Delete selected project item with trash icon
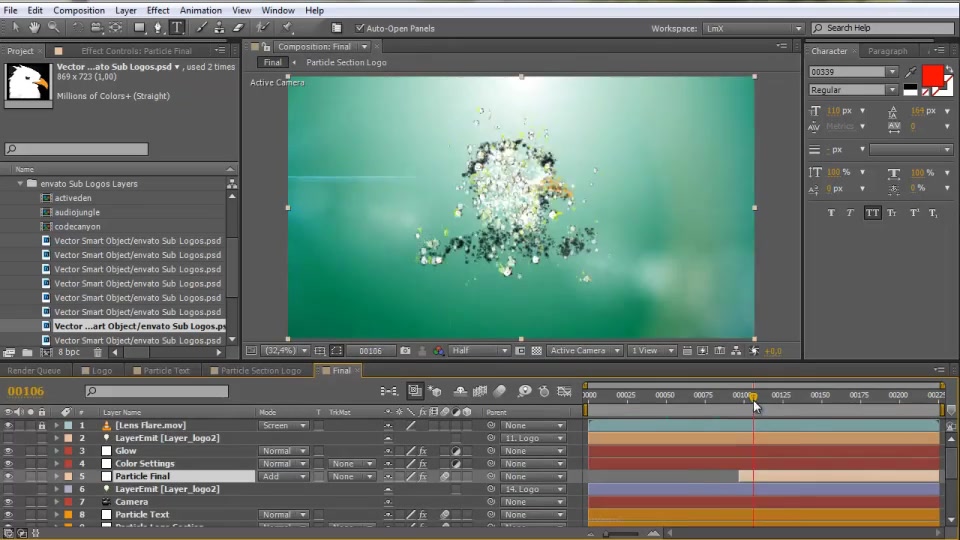Image resolution: width=960 pixels, height=540 pixels. tap(97, 352)
